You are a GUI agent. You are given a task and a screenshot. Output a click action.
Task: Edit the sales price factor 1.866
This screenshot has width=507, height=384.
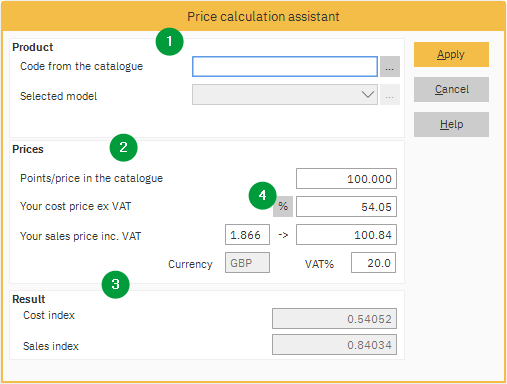(247, 235)
